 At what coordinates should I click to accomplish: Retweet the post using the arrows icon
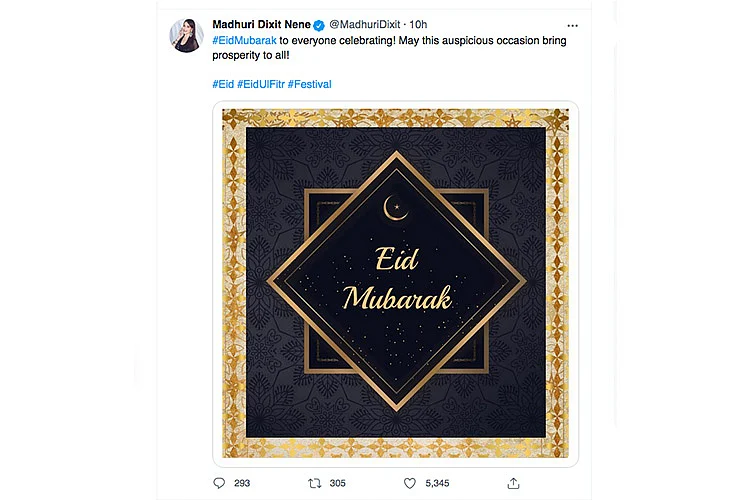(315, 483)
